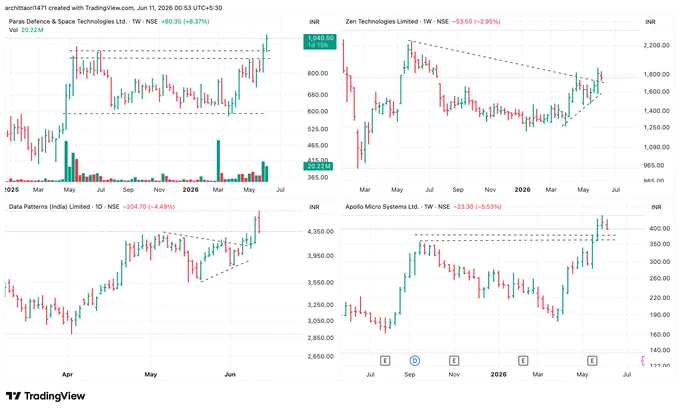Viewport: 680px width, 411px height.
Task: Click the 3,950.00 price axis label
Action: (x=320, y=256)
